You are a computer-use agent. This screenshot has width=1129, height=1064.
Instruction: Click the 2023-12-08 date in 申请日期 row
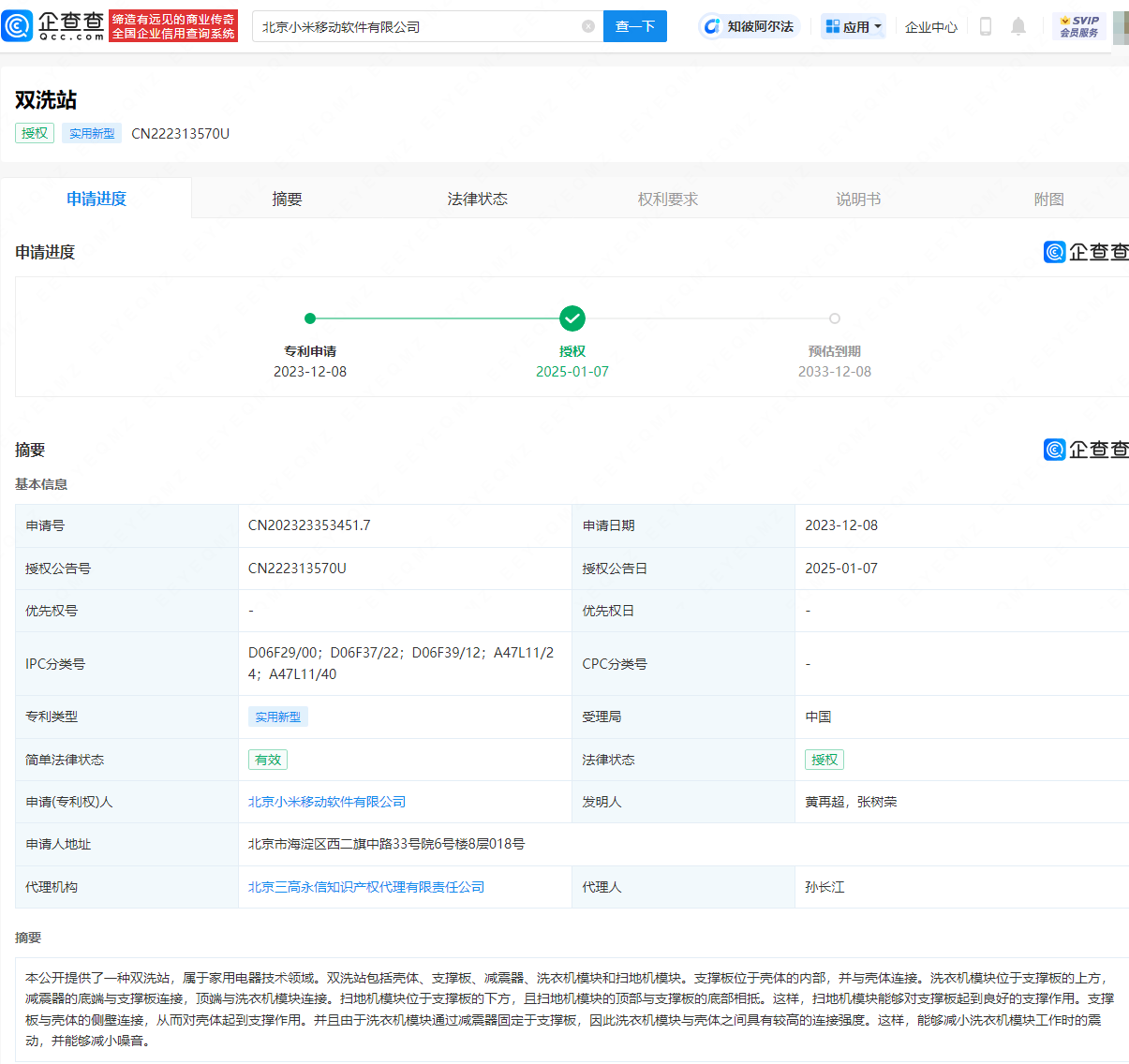[841, 525]
